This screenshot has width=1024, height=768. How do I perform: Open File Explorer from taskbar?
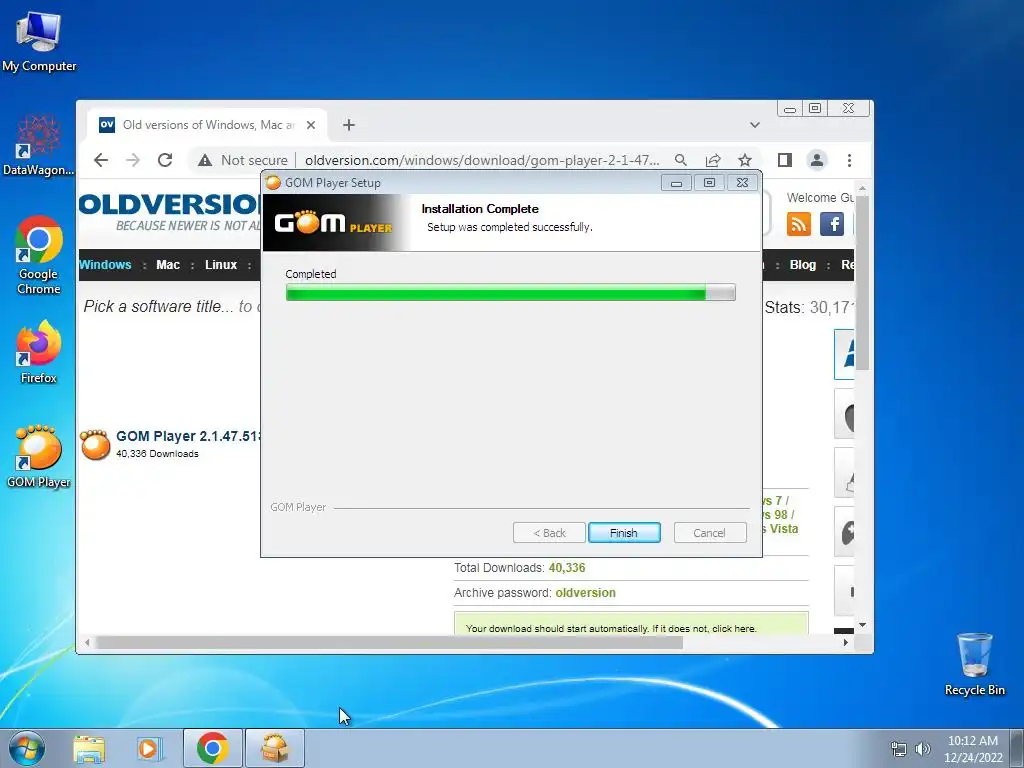click(x=89, y=748)
